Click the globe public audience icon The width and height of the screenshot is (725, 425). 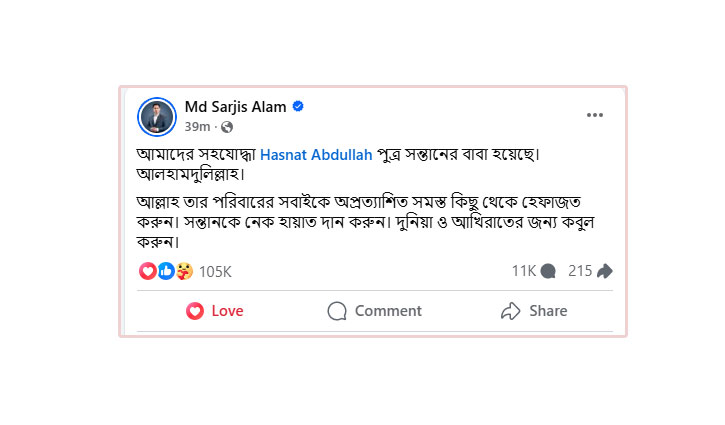click(x=227, y=127)
